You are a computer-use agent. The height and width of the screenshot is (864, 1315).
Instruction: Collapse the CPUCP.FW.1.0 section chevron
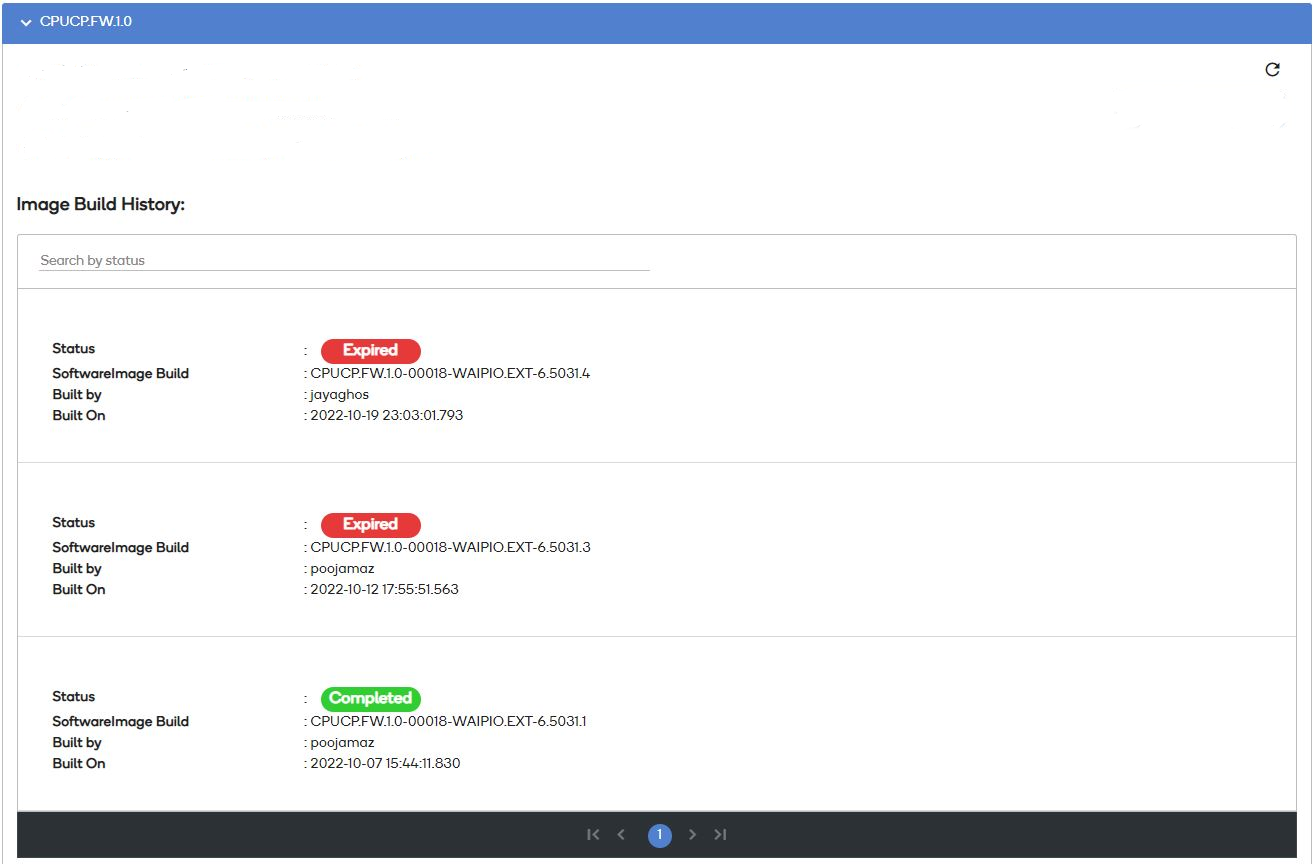[26, 22]
